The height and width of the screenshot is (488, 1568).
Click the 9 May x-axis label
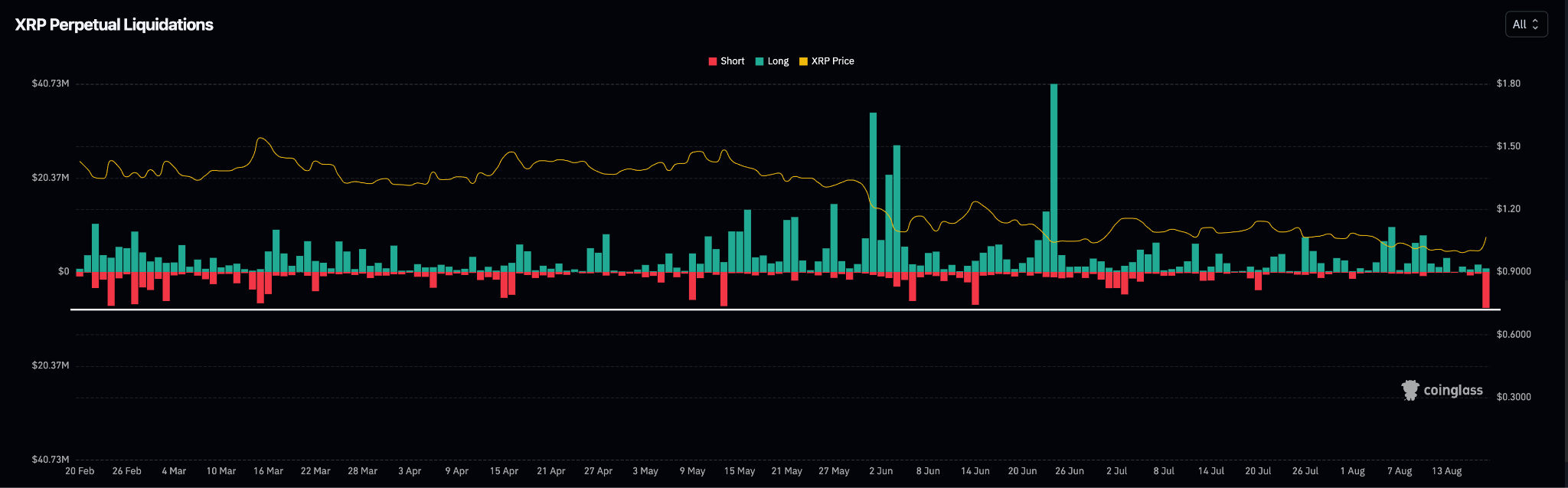tap(693, 471)
